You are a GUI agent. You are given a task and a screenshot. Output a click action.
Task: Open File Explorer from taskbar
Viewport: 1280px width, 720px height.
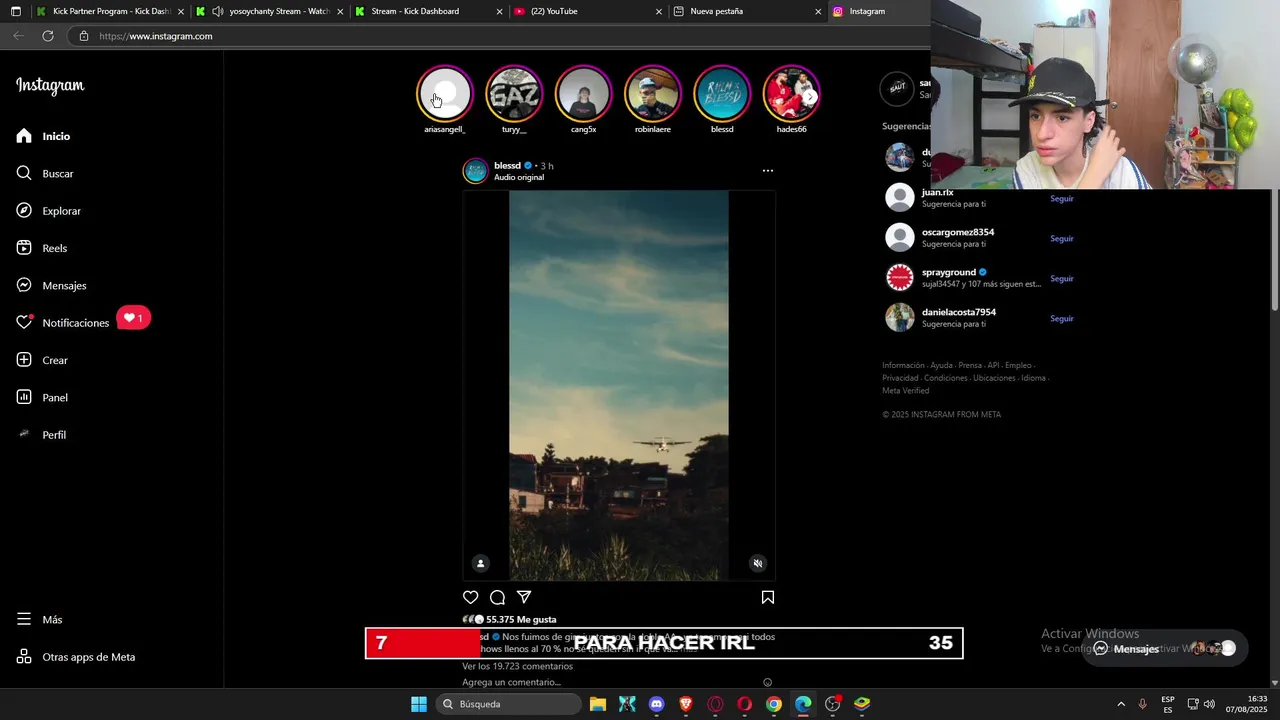click(x=597, y=704)
